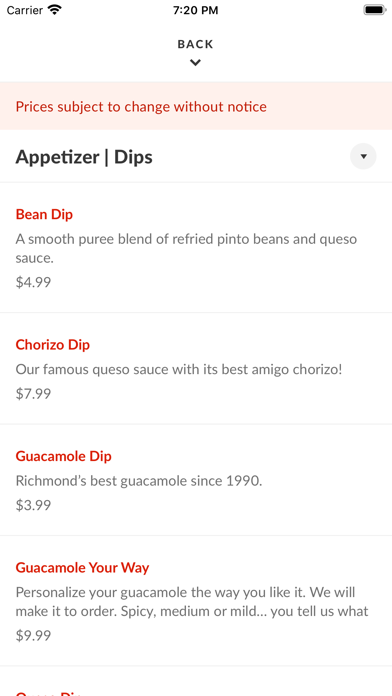Tap the BACK label at top
This screenshot has width=392, height=696.
click(x=195, y=44)
